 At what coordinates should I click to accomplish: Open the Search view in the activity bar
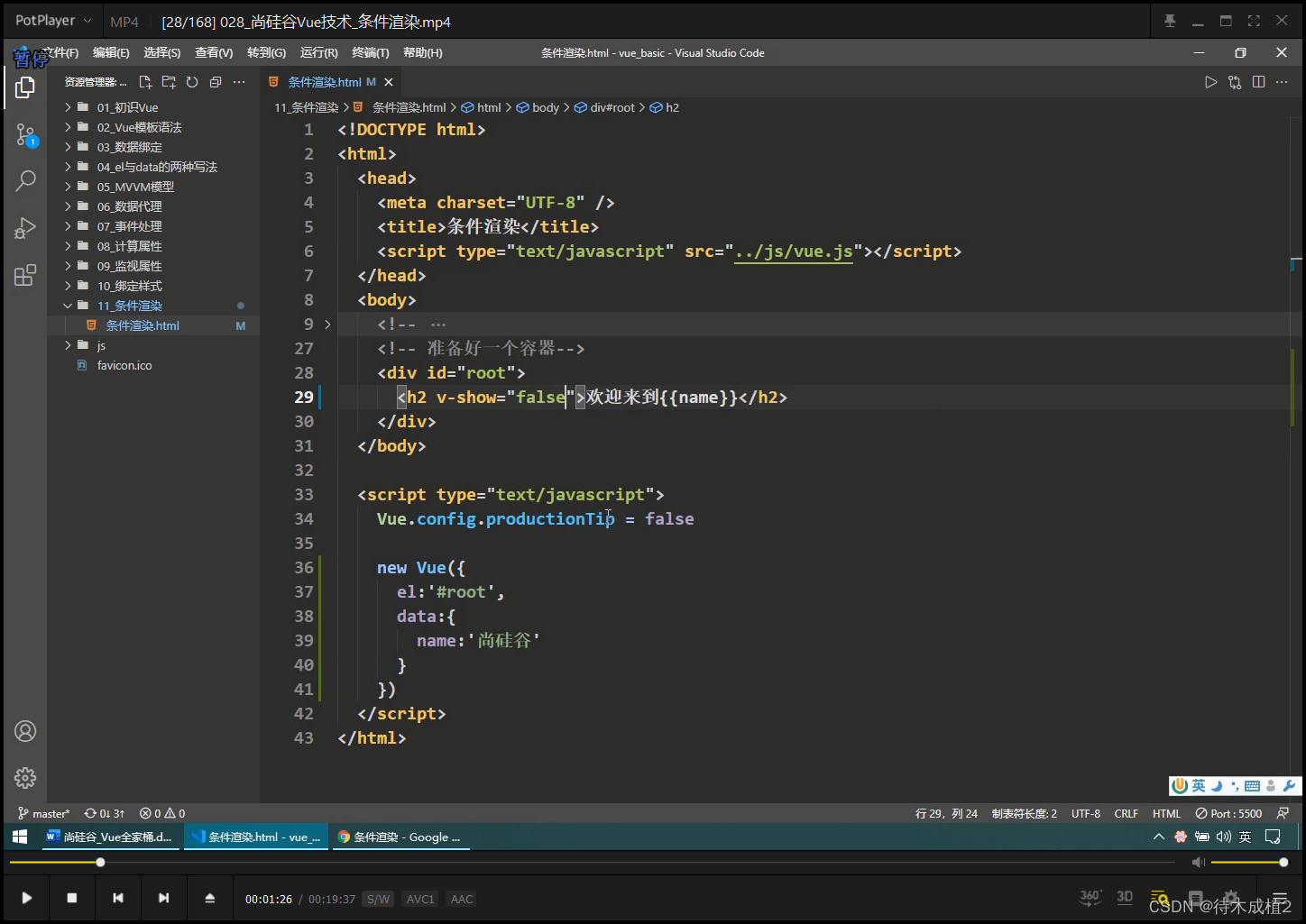(25, 181)
